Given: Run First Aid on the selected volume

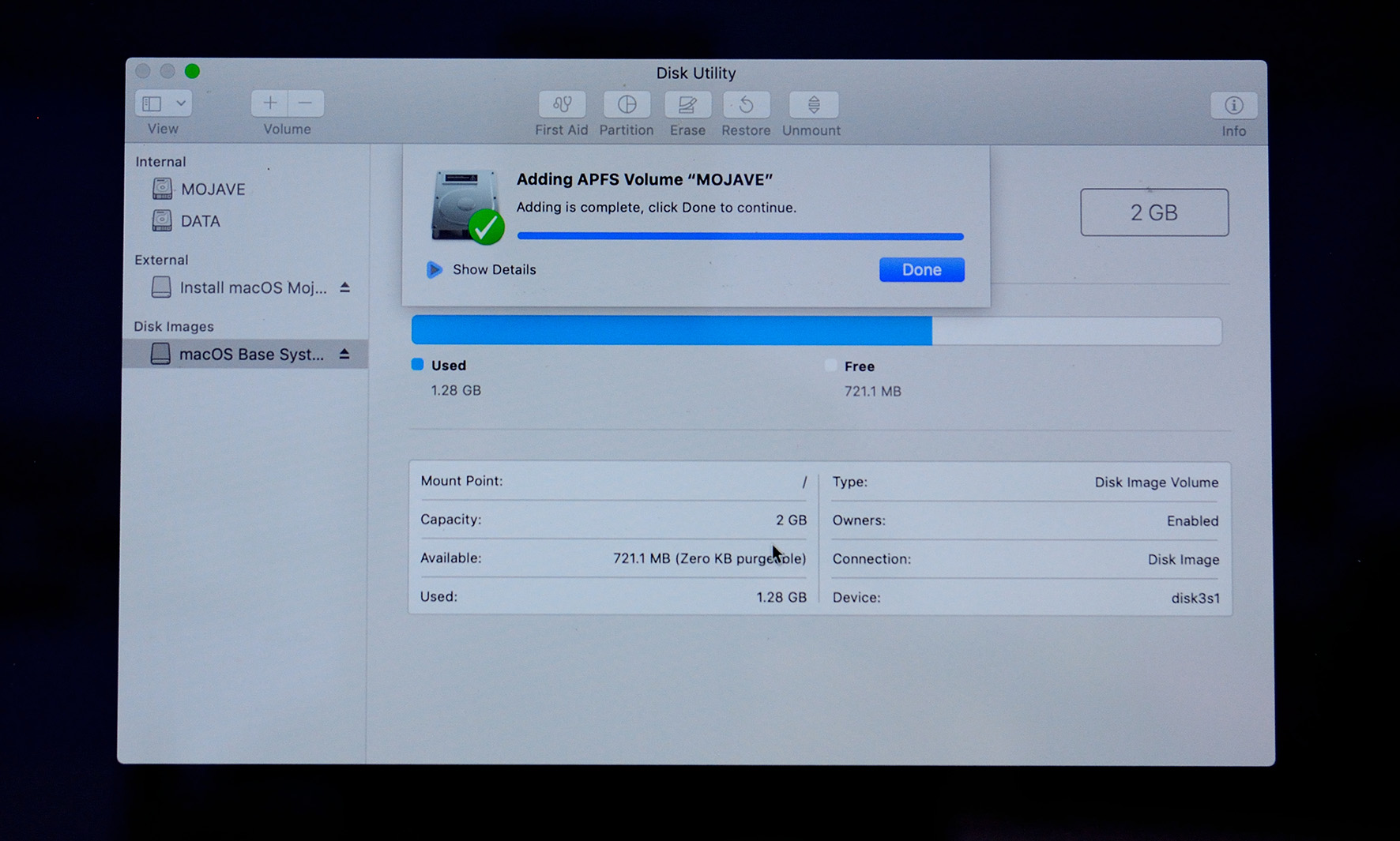Looking at the screenshot, I should 561,111.
